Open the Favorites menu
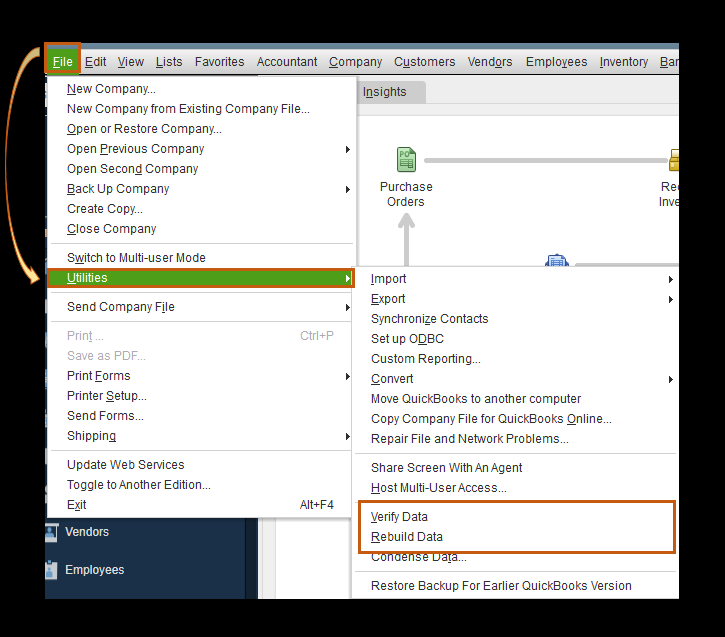The height and width of the screenshot is (637, 725). [x=219, y=61]
